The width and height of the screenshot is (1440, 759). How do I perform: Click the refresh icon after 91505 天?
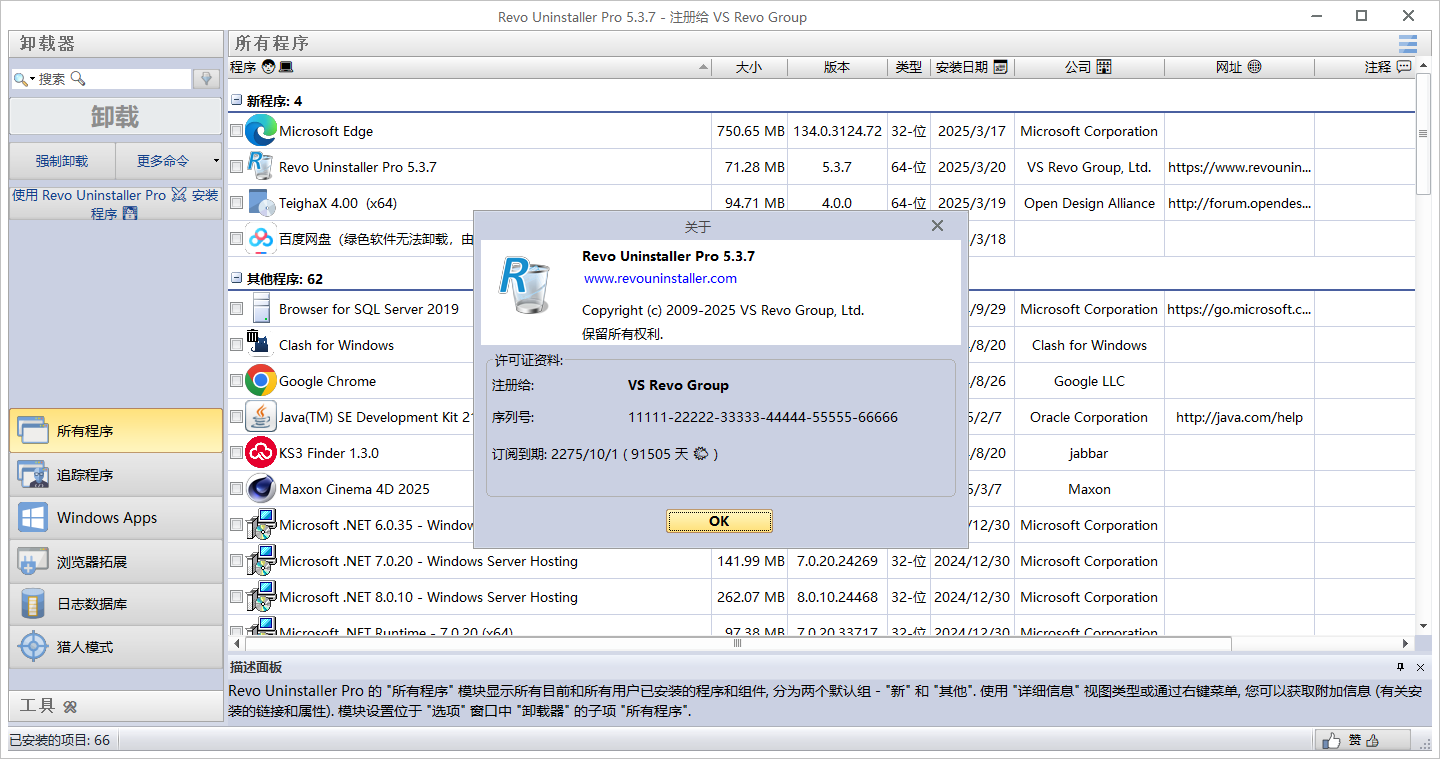pyautogui.click(x=701, y=453)
